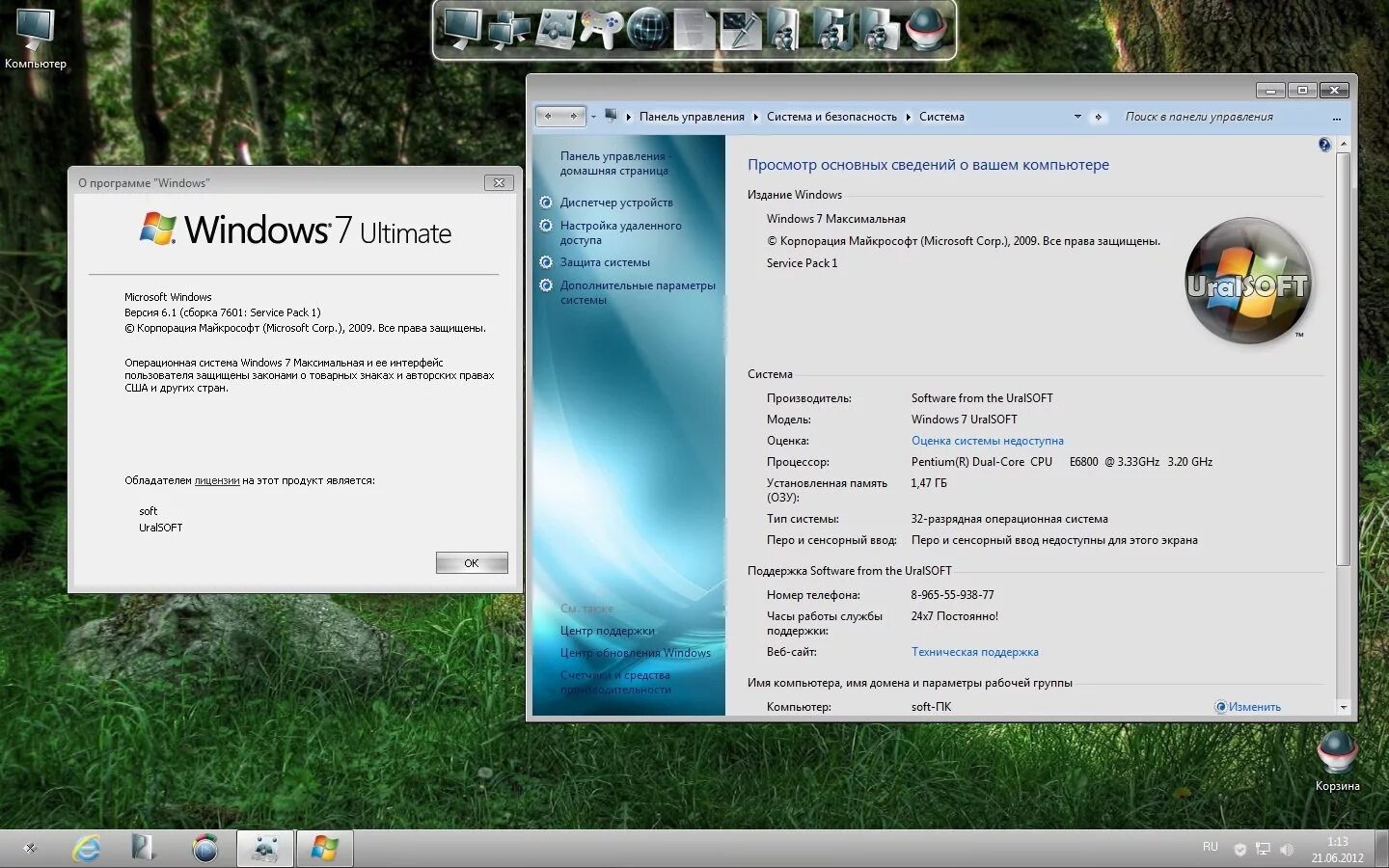This screenshot has height=868, width=1389.
Task: Close the About Windows dialog
Action: pos(499,182)
